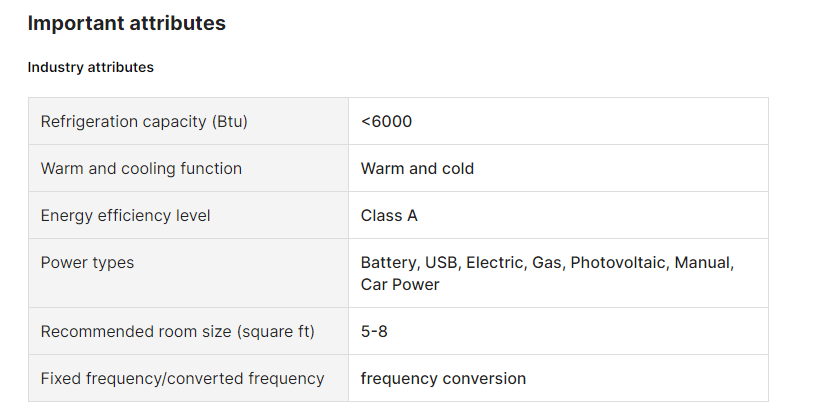Click the Important attributes heading

tap(126, 23)
